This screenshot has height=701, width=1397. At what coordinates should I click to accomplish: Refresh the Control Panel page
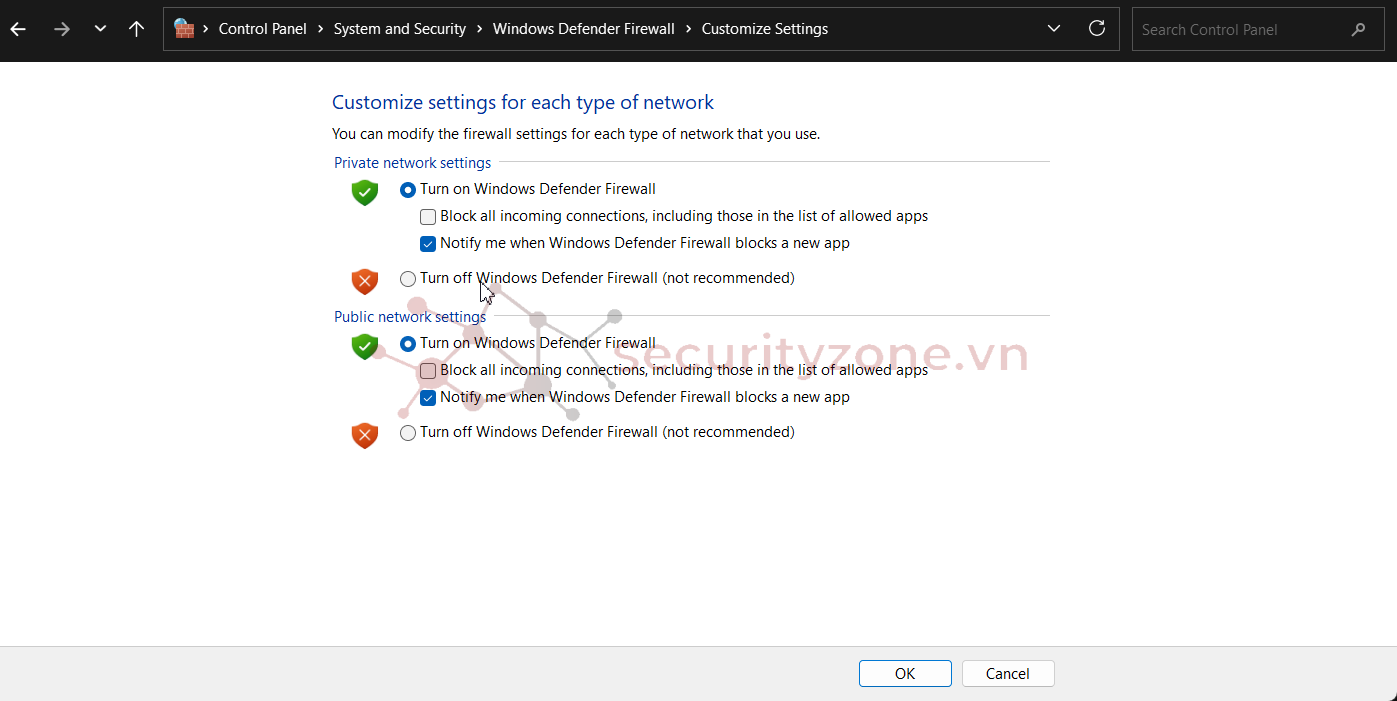tap(1097, 29)
